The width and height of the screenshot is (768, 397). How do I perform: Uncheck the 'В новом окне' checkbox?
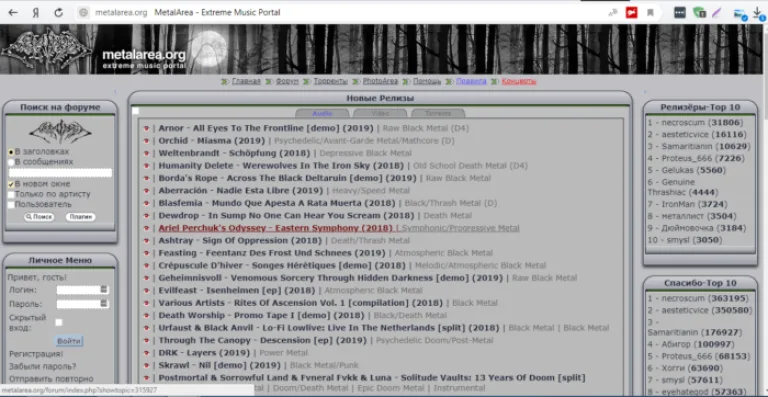coord(11,185)
